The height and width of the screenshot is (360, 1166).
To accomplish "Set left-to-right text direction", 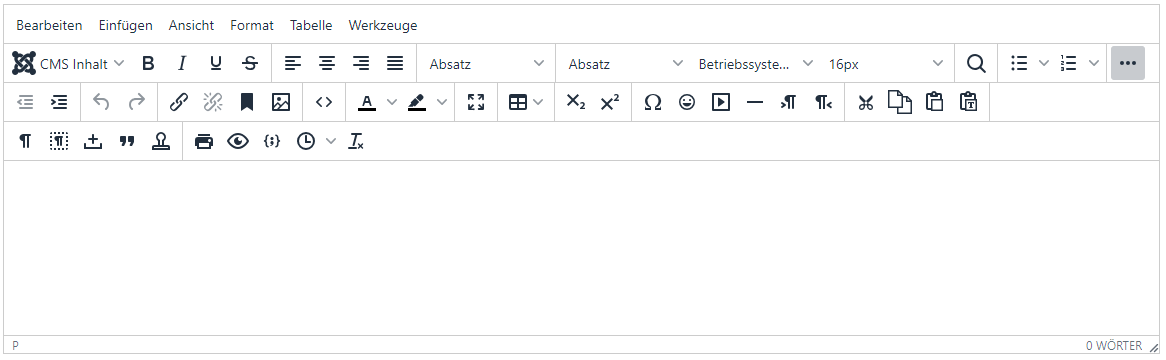I will point(788,103).
